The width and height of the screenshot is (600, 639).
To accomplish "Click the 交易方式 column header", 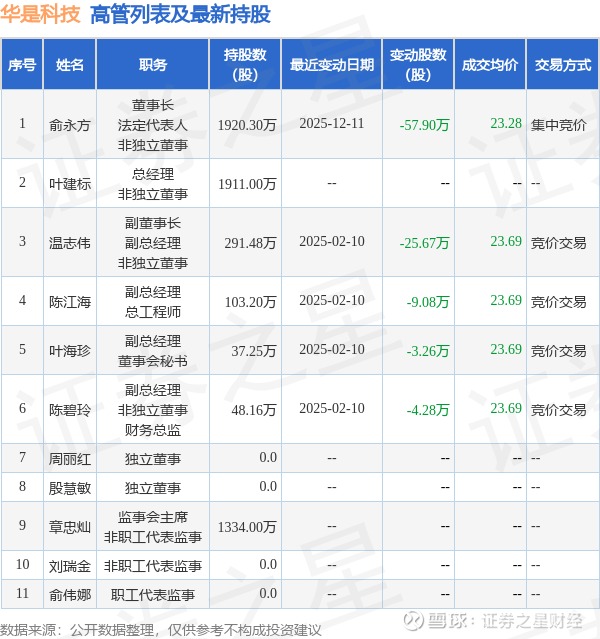I will [563, 64].
